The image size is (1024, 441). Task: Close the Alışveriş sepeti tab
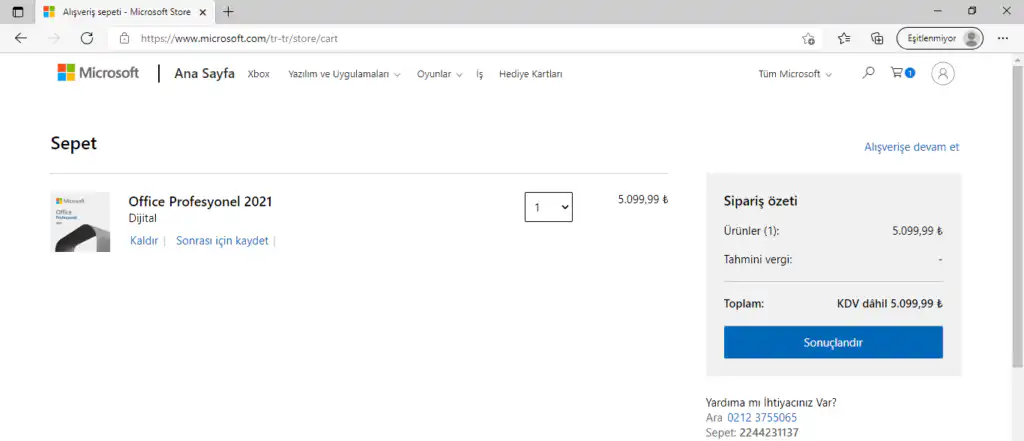[203, 12]
